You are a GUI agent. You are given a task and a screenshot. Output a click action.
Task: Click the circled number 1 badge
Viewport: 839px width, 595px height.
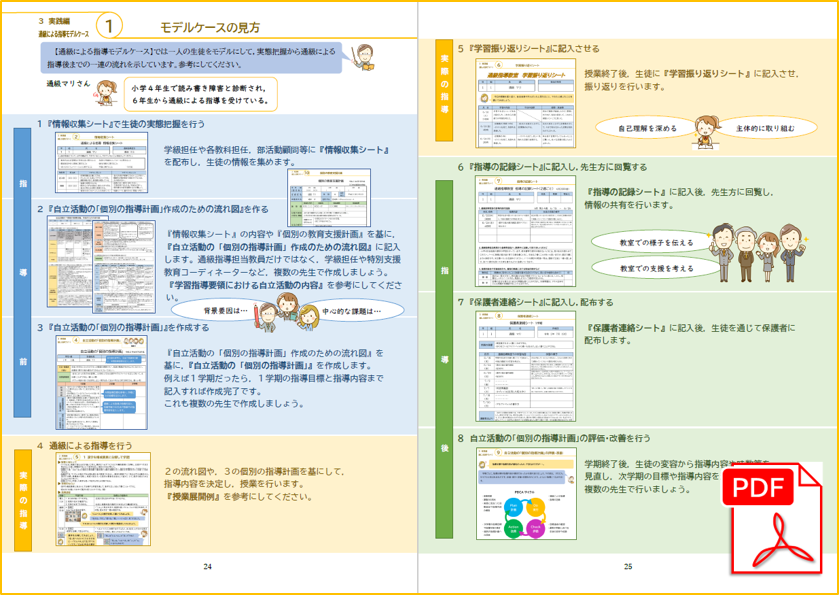click(109, 27)
